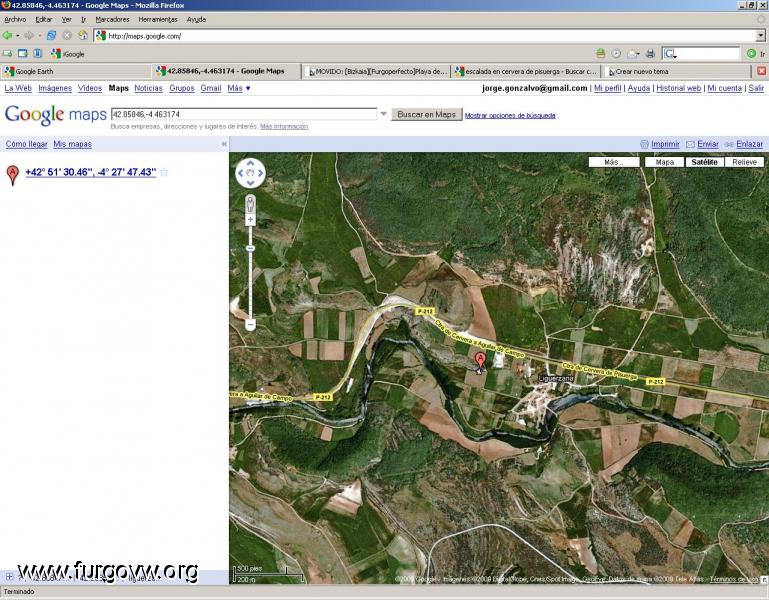Click the iGoogle bookmark in toolbar

coord(68,54)
